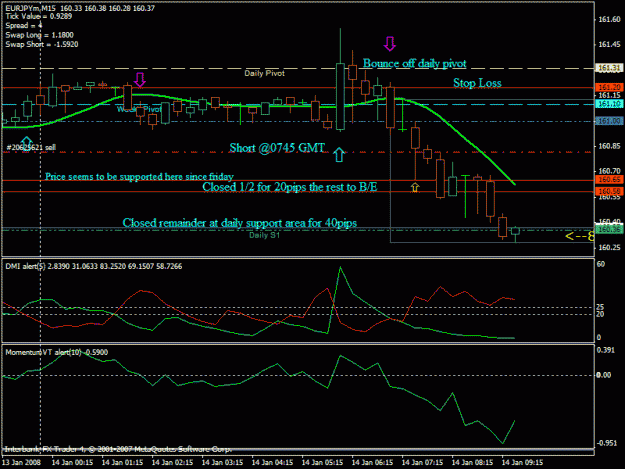Click the orange 160.58 price tag
This screenshot has height=469, width=625.
point(609,192)
